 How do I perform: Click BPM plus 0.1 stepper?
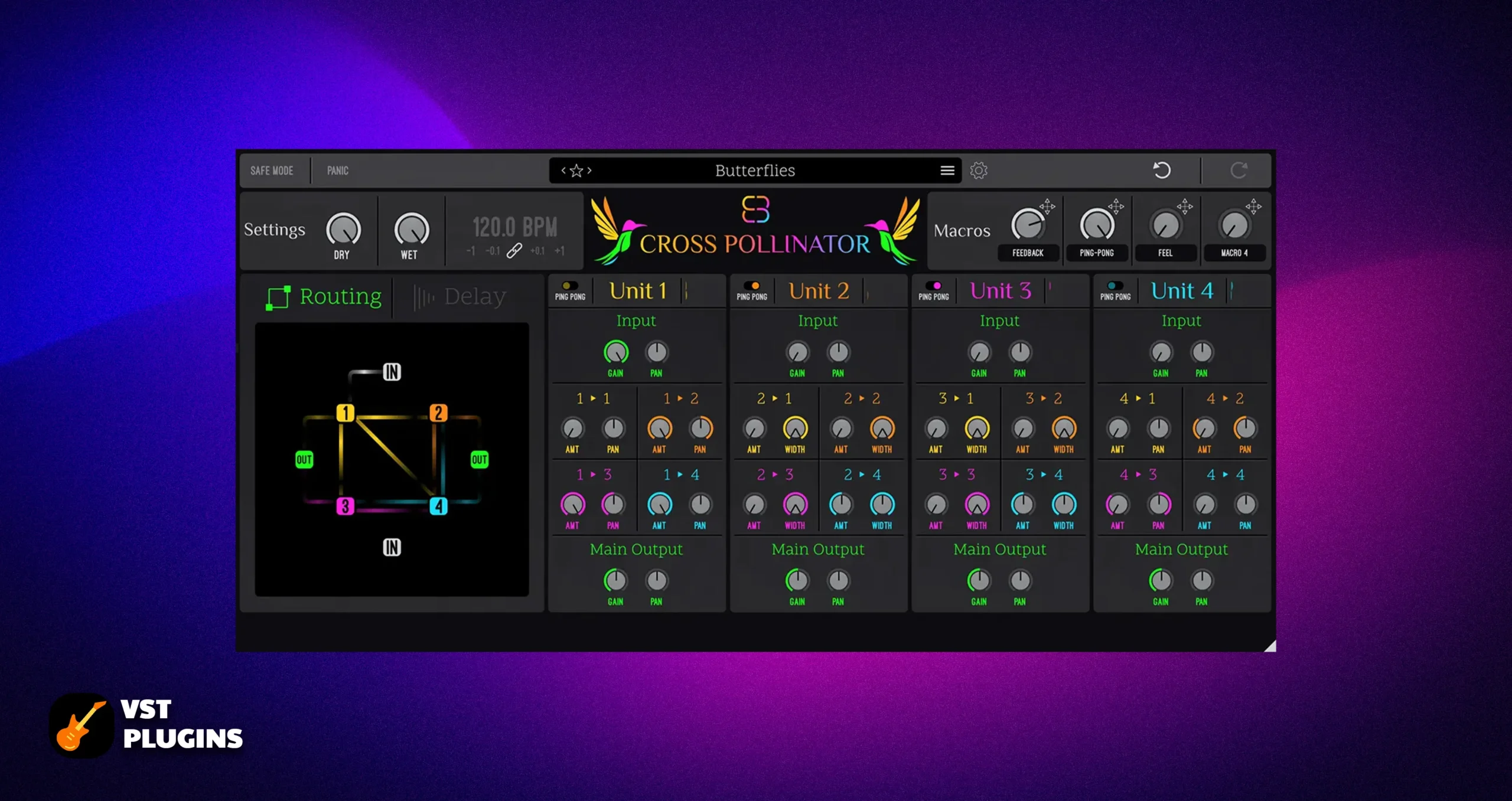(537, 251)
